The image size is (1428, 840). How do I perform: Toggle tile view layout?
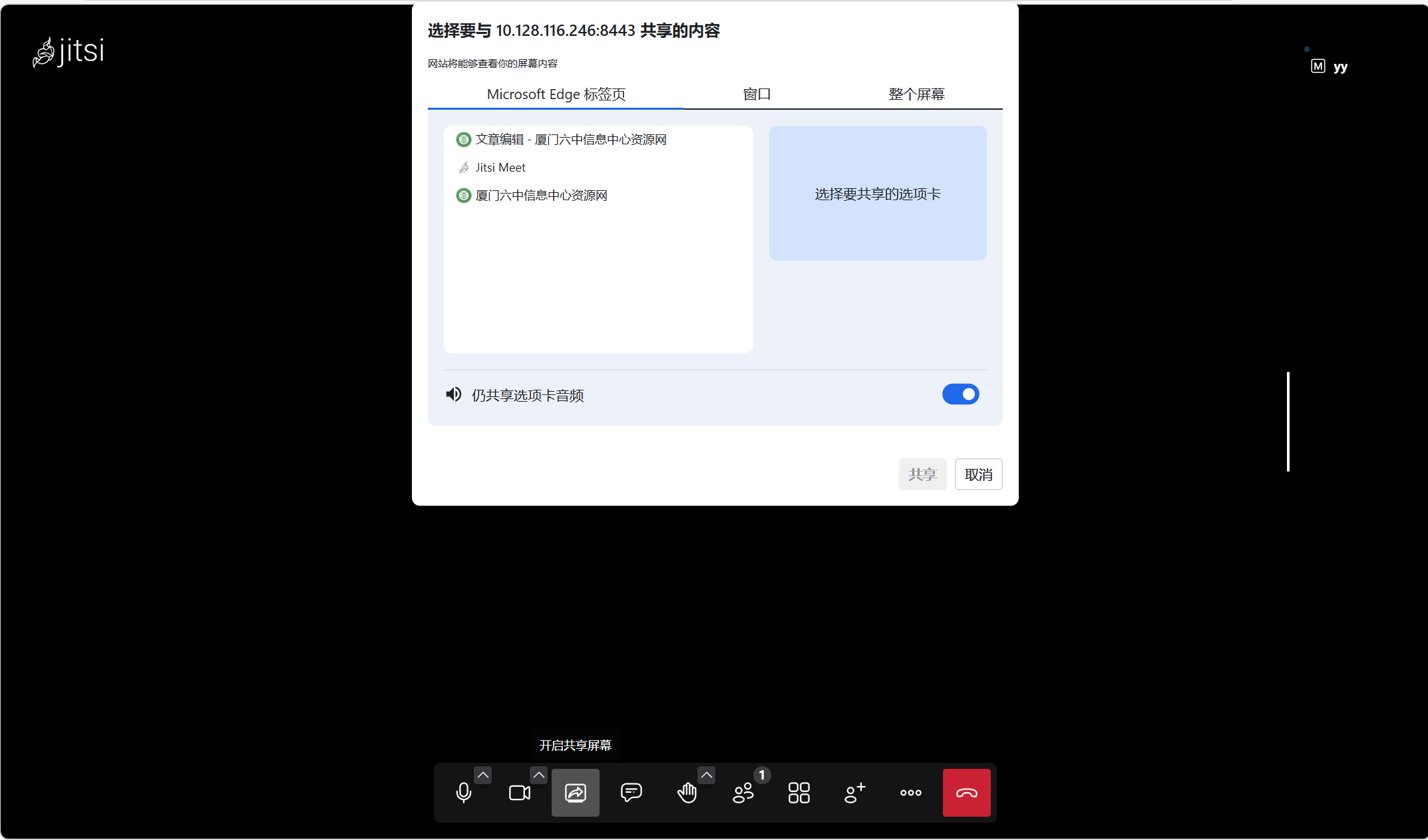click(799, 792)
